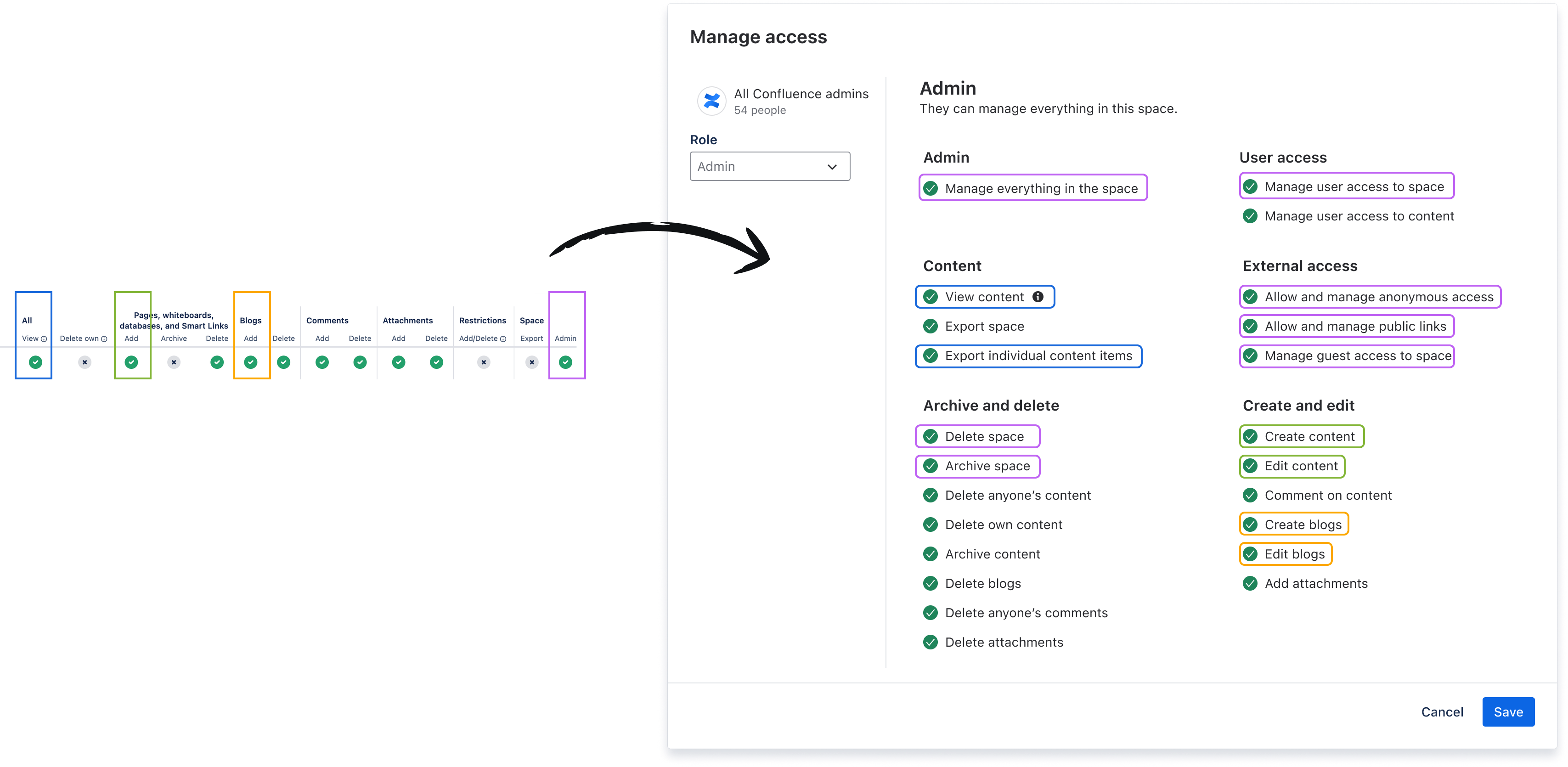
Task: Toggle Manage user access to space
Action: coord(1251,186)
